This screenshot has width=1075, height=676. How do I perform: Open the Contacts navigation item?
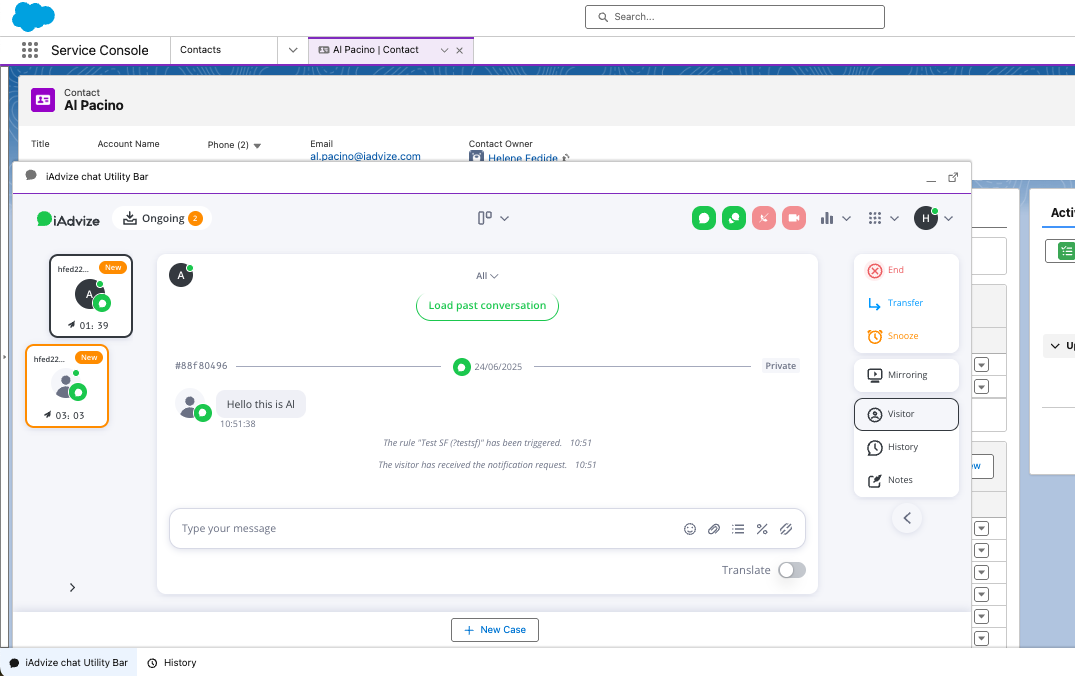pyautogui.click(x=200, y=50)
